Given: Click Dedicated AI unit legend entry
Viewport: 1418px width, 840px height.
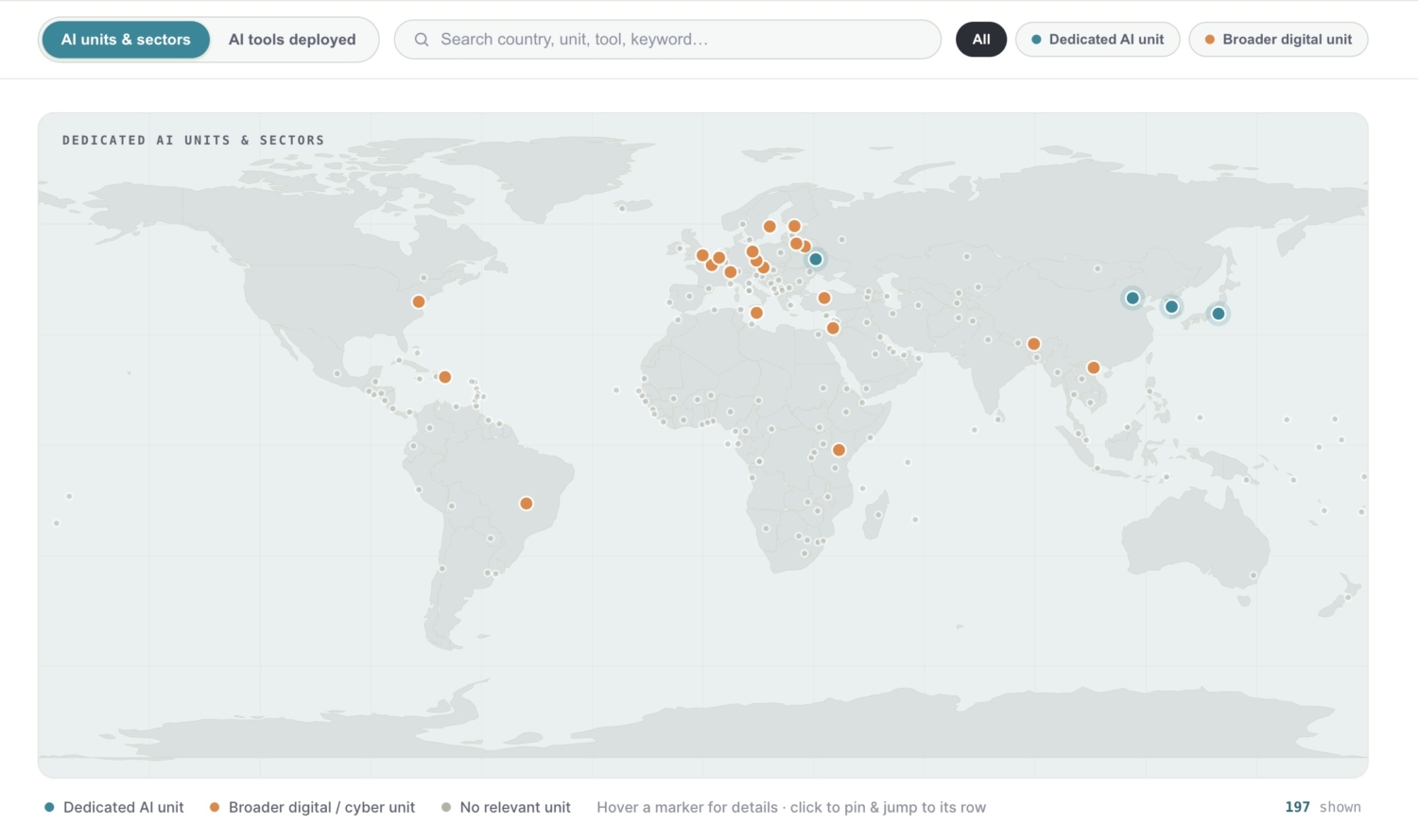Looking at the screenshot, I should point(114,807).
